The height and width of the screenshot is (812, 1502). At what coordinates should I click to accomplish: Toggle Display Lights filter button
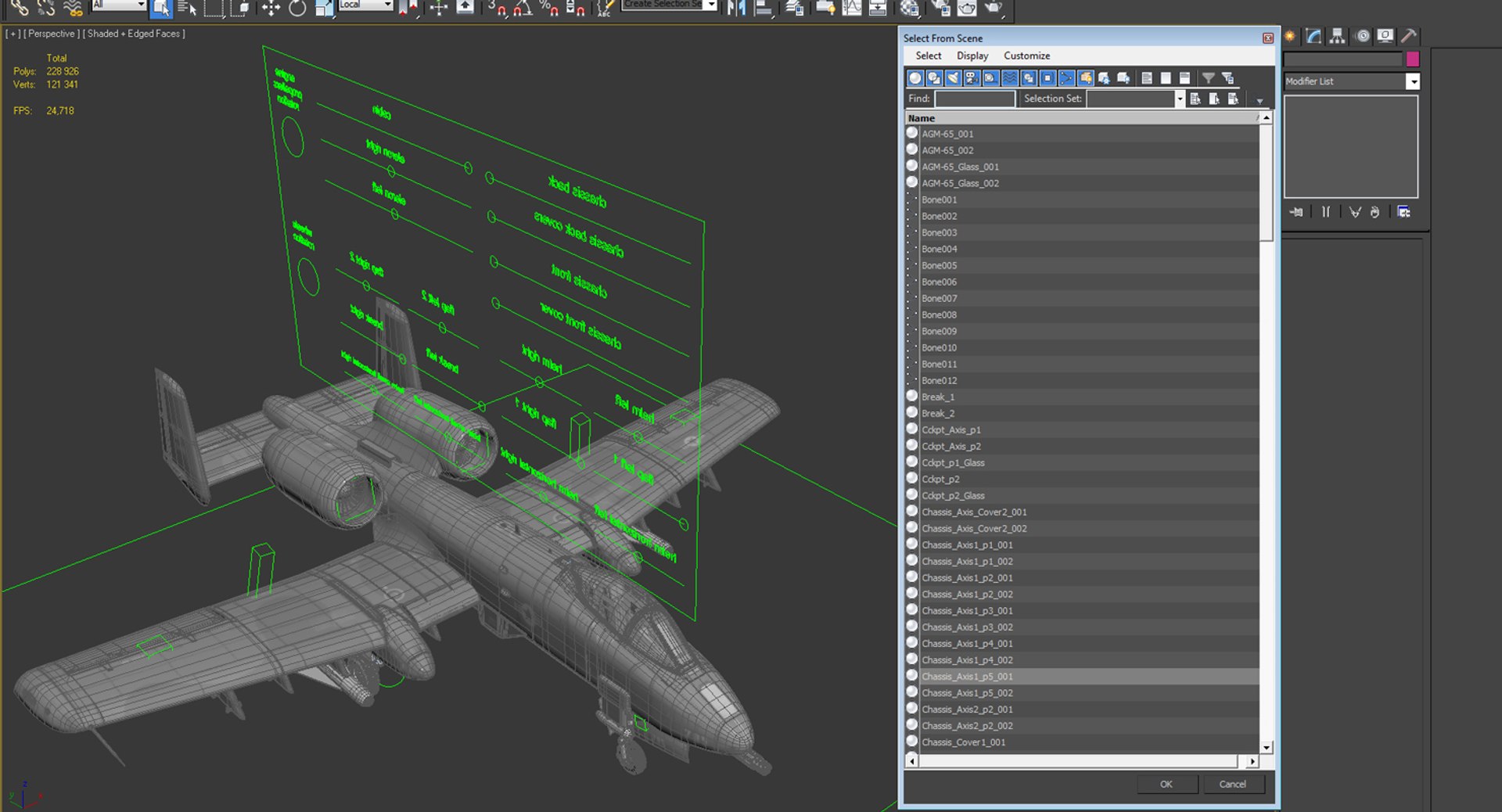[x=953, y=78]
